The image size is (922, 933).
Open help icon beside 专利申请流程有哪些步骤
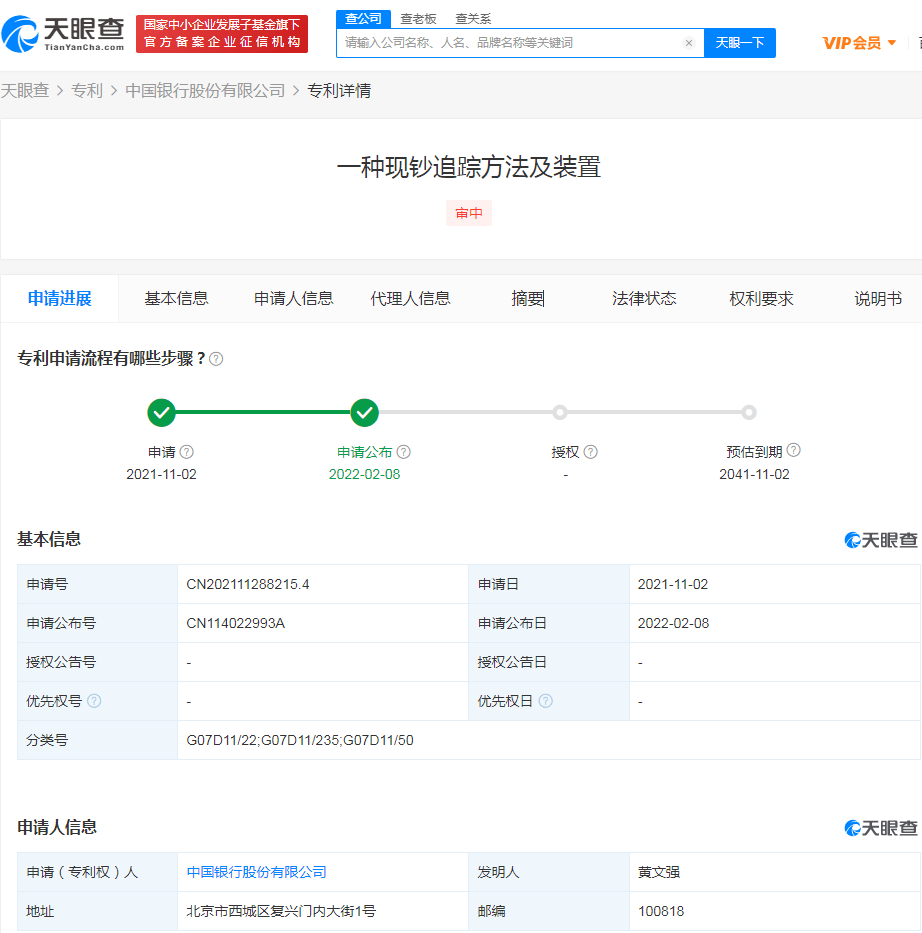tap(216, 357)
